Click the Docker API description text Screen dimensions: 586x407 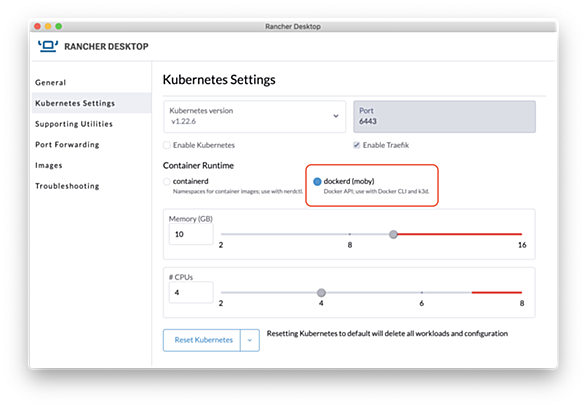376,191
